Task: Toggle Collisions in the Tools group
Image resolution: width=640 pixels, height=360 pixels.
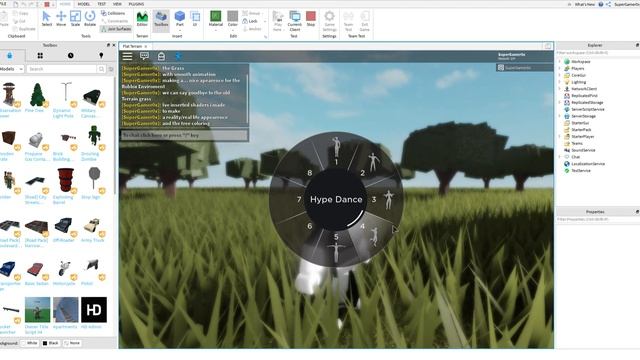Action: [x=113, y=13]
